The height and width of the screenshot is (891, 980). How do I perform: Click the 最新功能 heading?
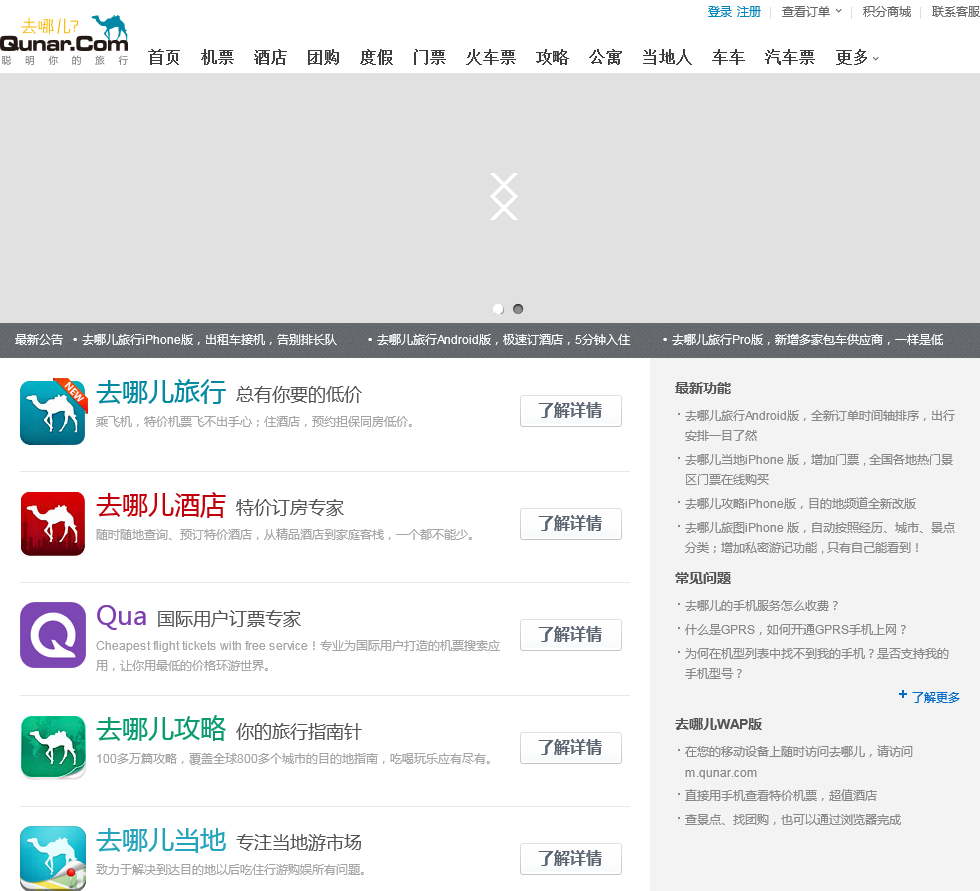pyautogui.click(x=702, y=388)
